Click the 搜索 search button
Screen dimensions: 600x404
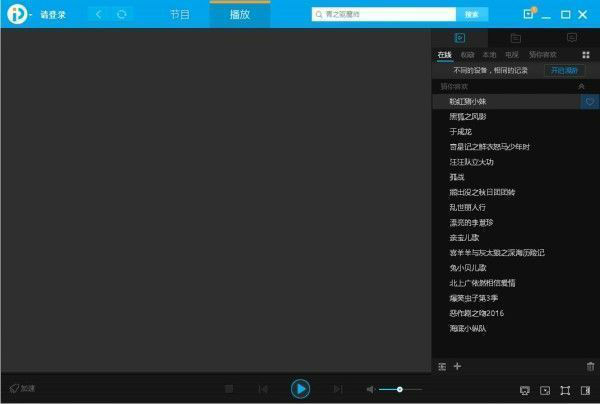pyautogui.click(x=471, y=15)
